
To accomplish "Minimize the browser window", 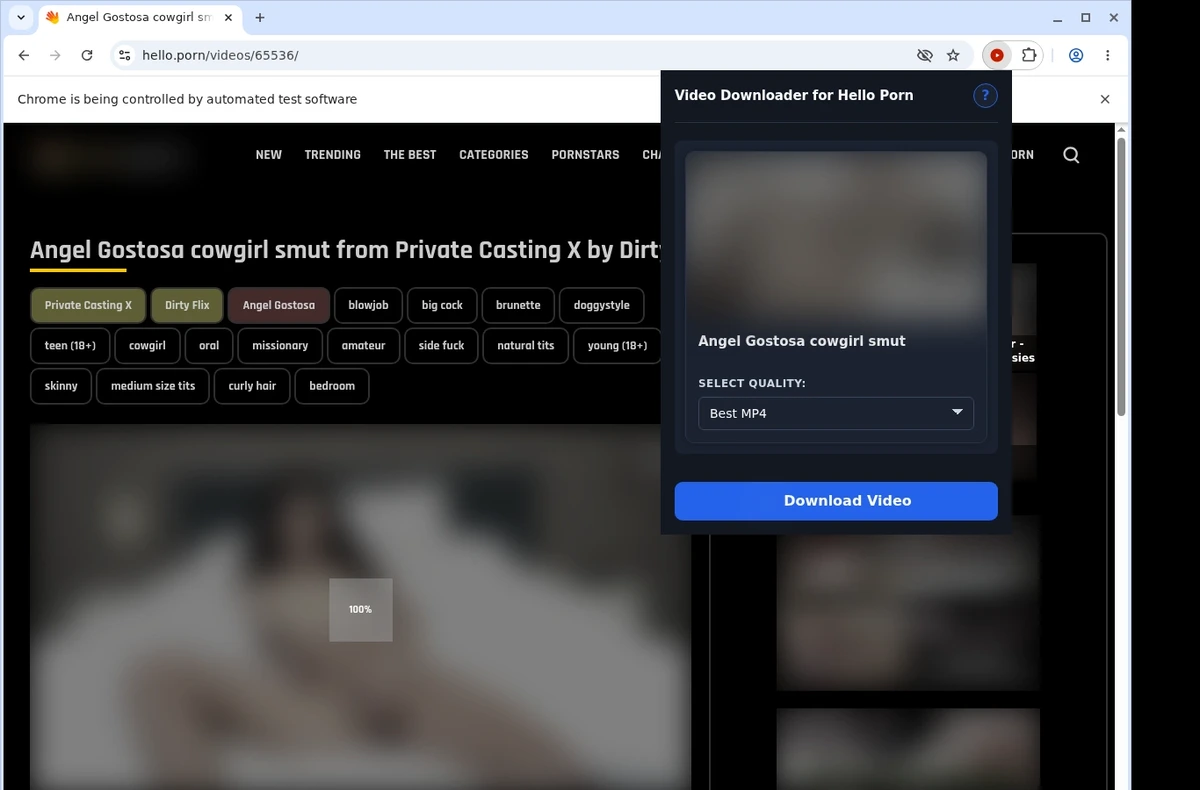I will coord(1059,18).
